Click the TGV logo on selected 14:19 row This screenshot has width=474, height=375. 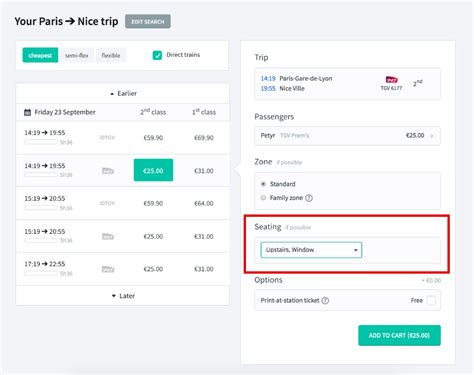pos(108,171)
